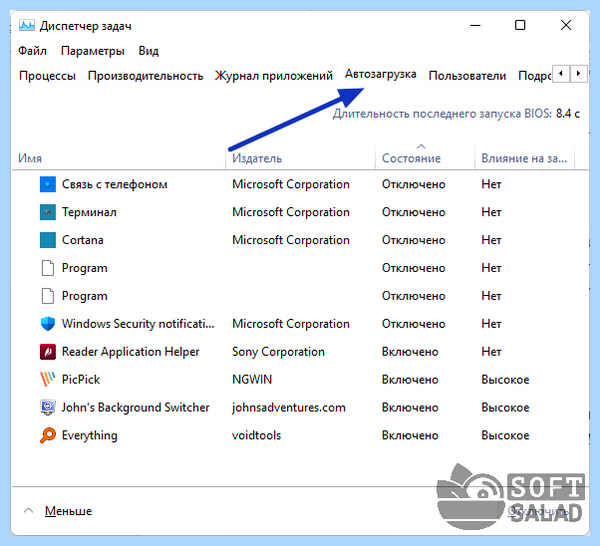The height and width of the screenshot is (546, 600).
Task: Select the first Program row name
Action: pos(85,268)
